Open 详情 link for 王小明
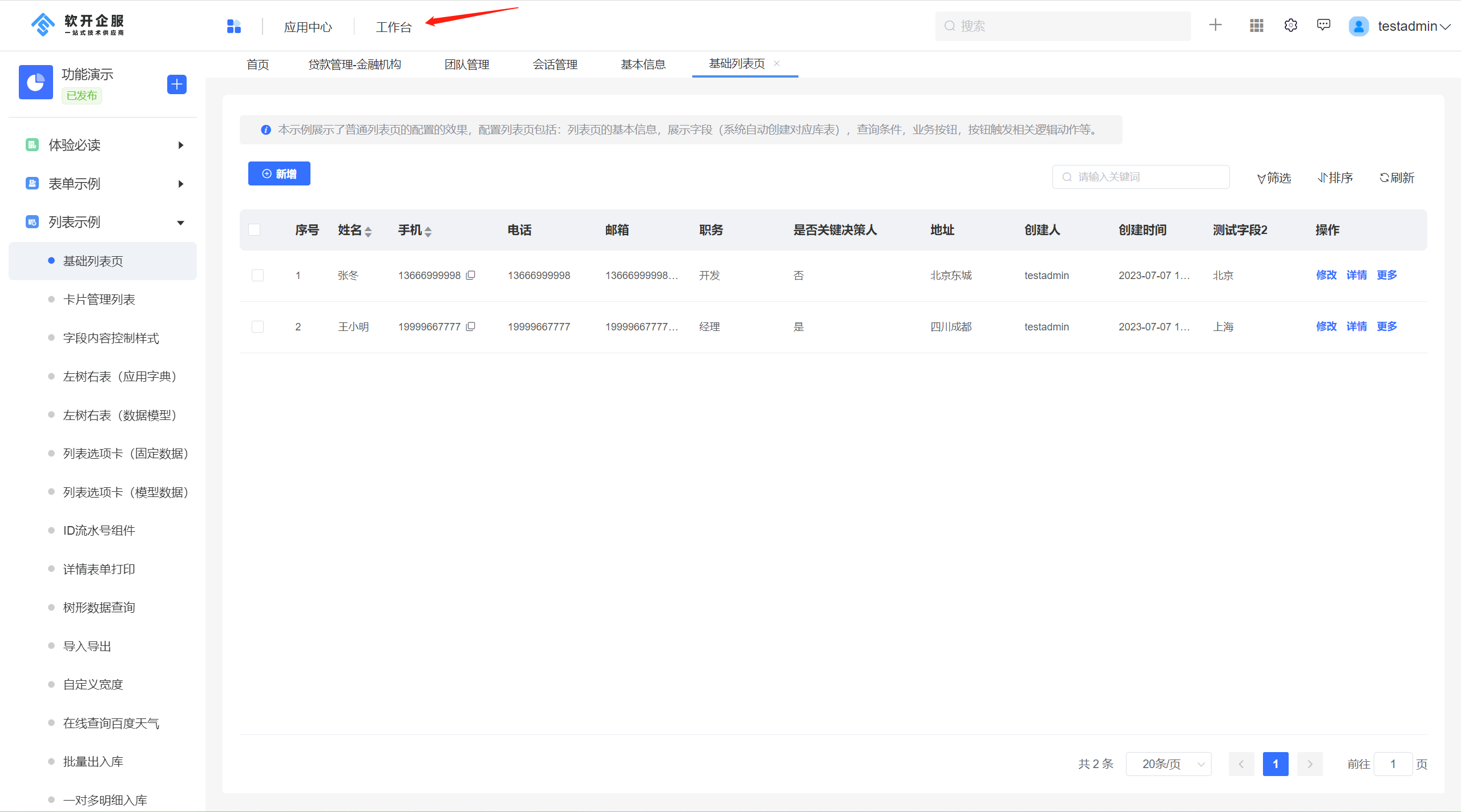The height and width of the screenshot is (812, 1461). pos(1357,326)
